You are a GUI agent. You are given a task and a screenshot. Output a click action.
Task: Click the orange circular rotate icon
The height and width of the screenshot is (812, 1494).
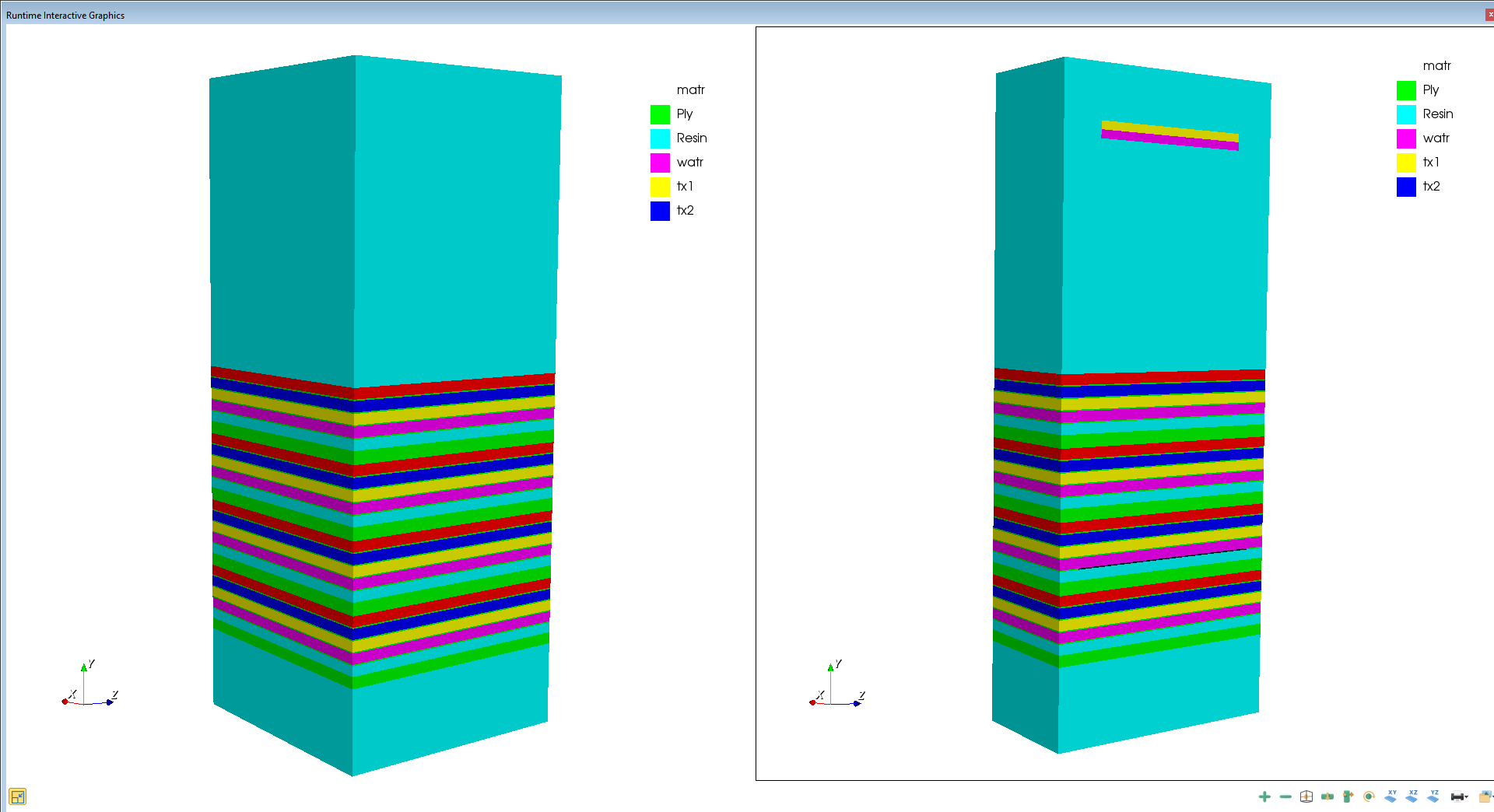(x=1369, y=796)
